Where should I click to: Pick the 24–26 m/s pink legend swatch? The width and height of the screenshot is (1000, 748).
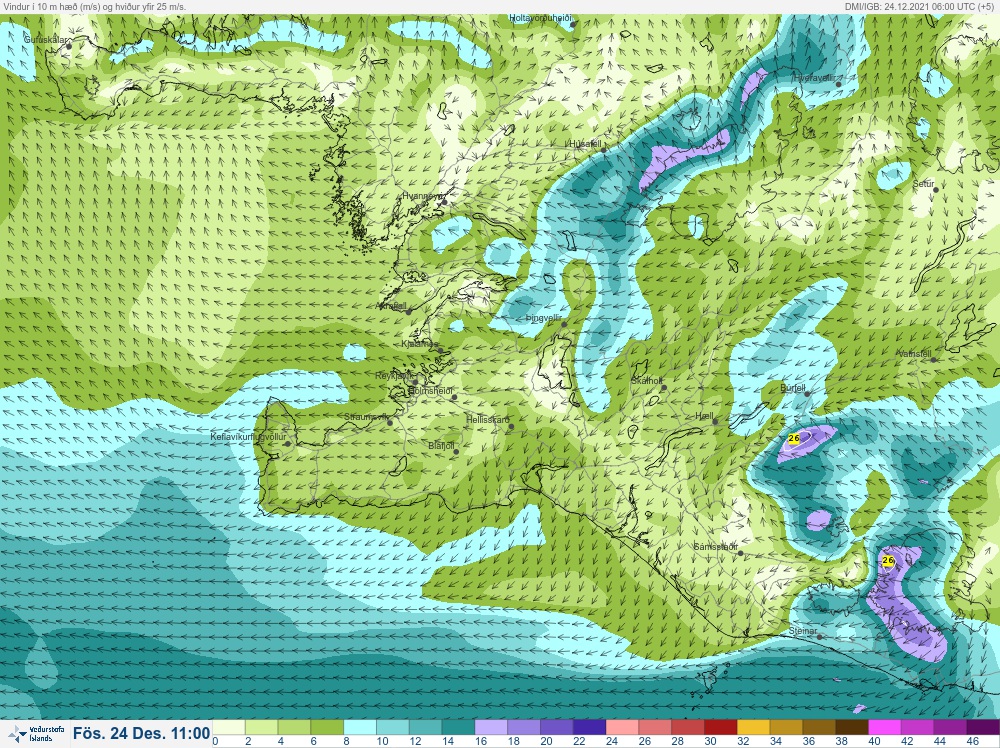(x=623, y=728)
